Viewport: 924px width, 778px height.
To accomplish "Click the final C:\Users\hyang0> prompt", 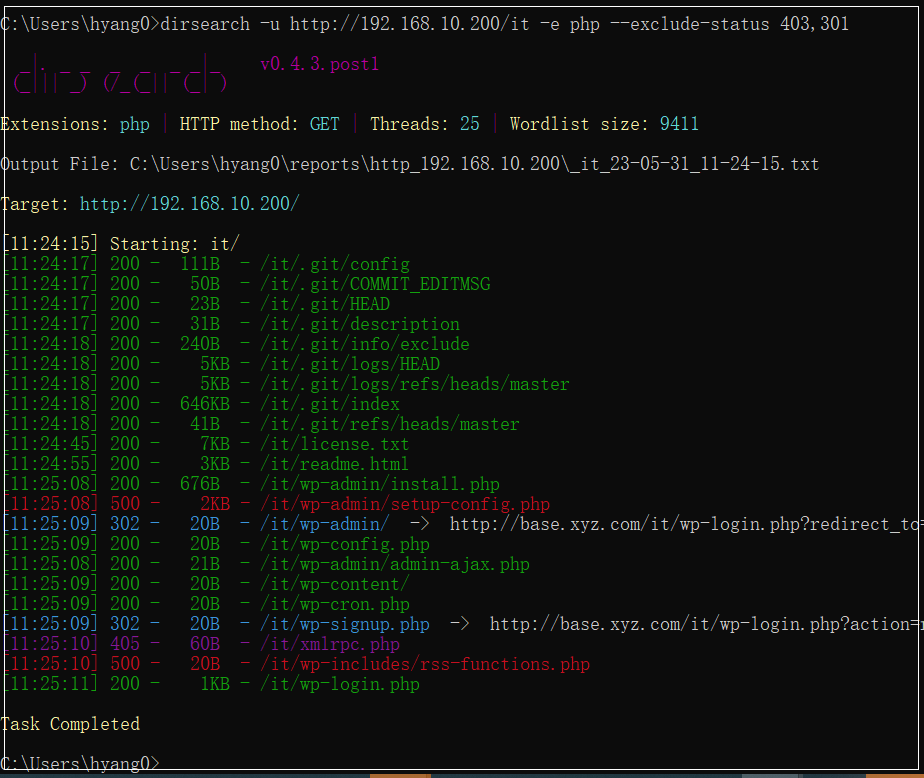I will (80, 763).
